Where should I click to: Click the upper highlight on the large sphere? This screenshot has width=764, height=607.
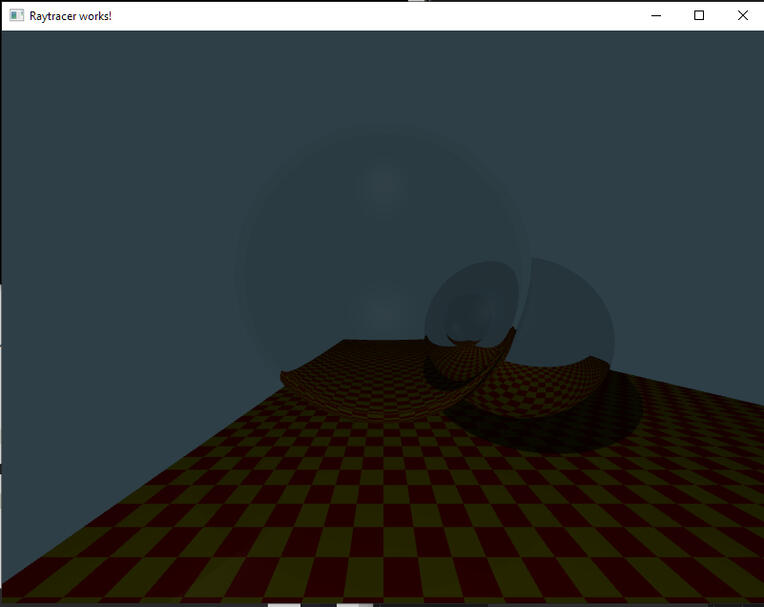click(x=380, y=183)
